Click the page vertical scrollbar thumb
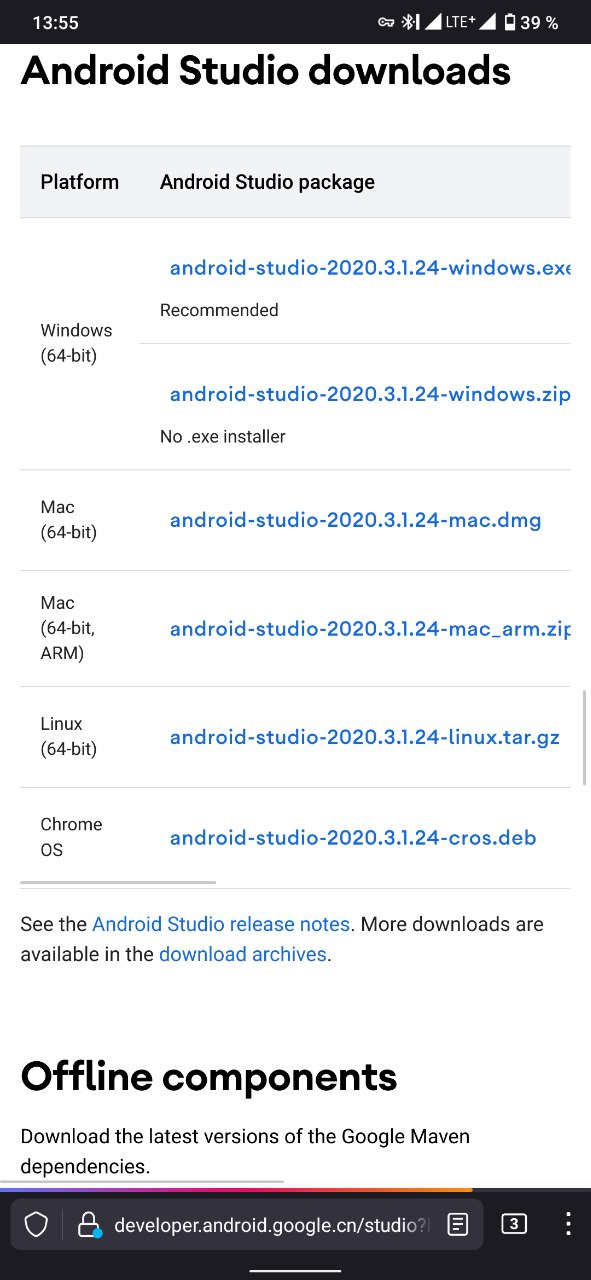This screenshot has width=591, height=1280. tap(584, 737)
